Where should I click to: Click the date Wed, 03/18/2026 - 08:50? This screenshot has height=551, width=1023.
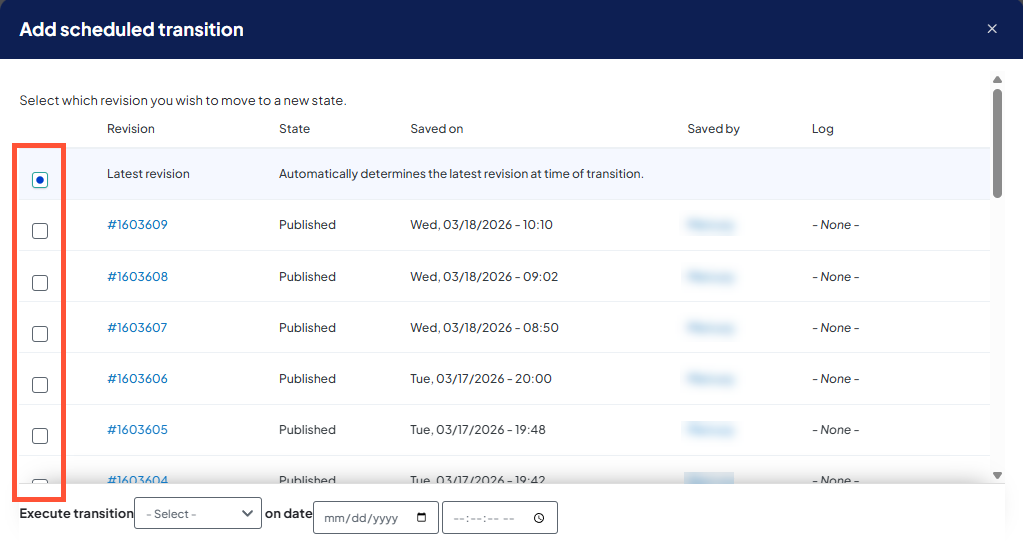[x=484, y=327]
